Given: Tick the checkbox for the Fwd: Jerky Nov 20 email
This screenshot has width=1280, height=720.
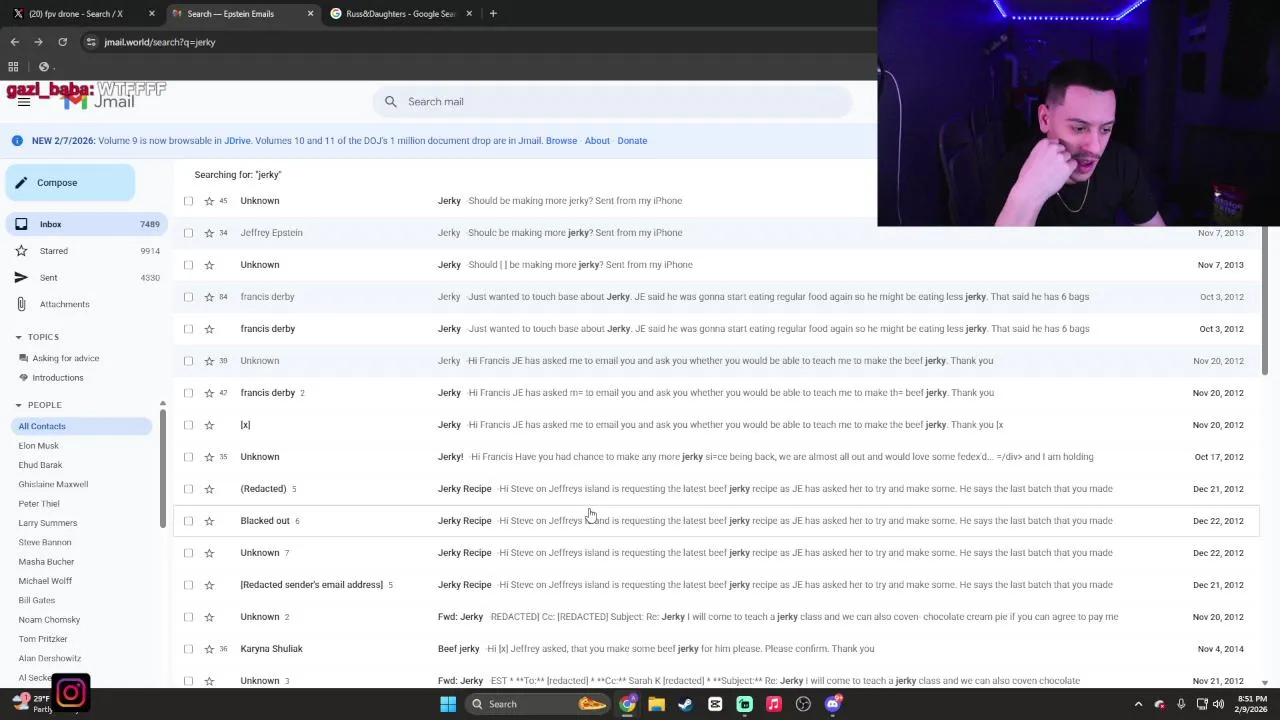Looking at the screenshot, I should click(x=188, y=617).
